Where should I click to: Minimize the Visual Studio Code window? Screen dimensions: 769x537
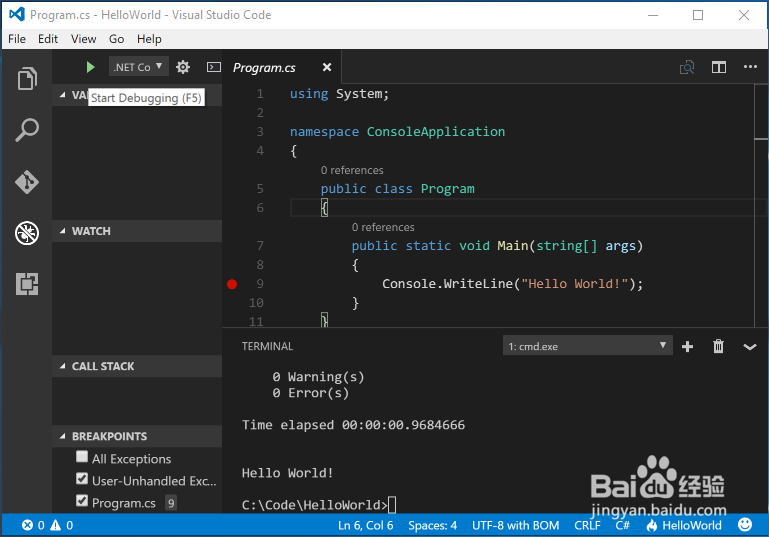[653, 15]
